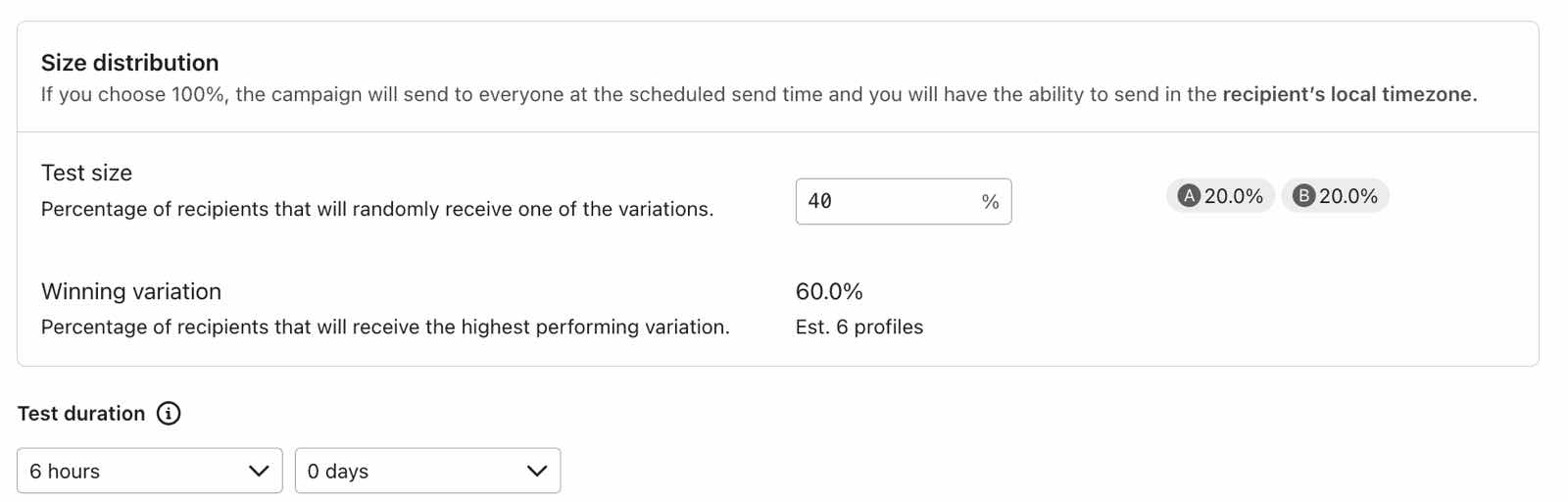
Task: Click the Winning variation description sentence
Action: 385,327
